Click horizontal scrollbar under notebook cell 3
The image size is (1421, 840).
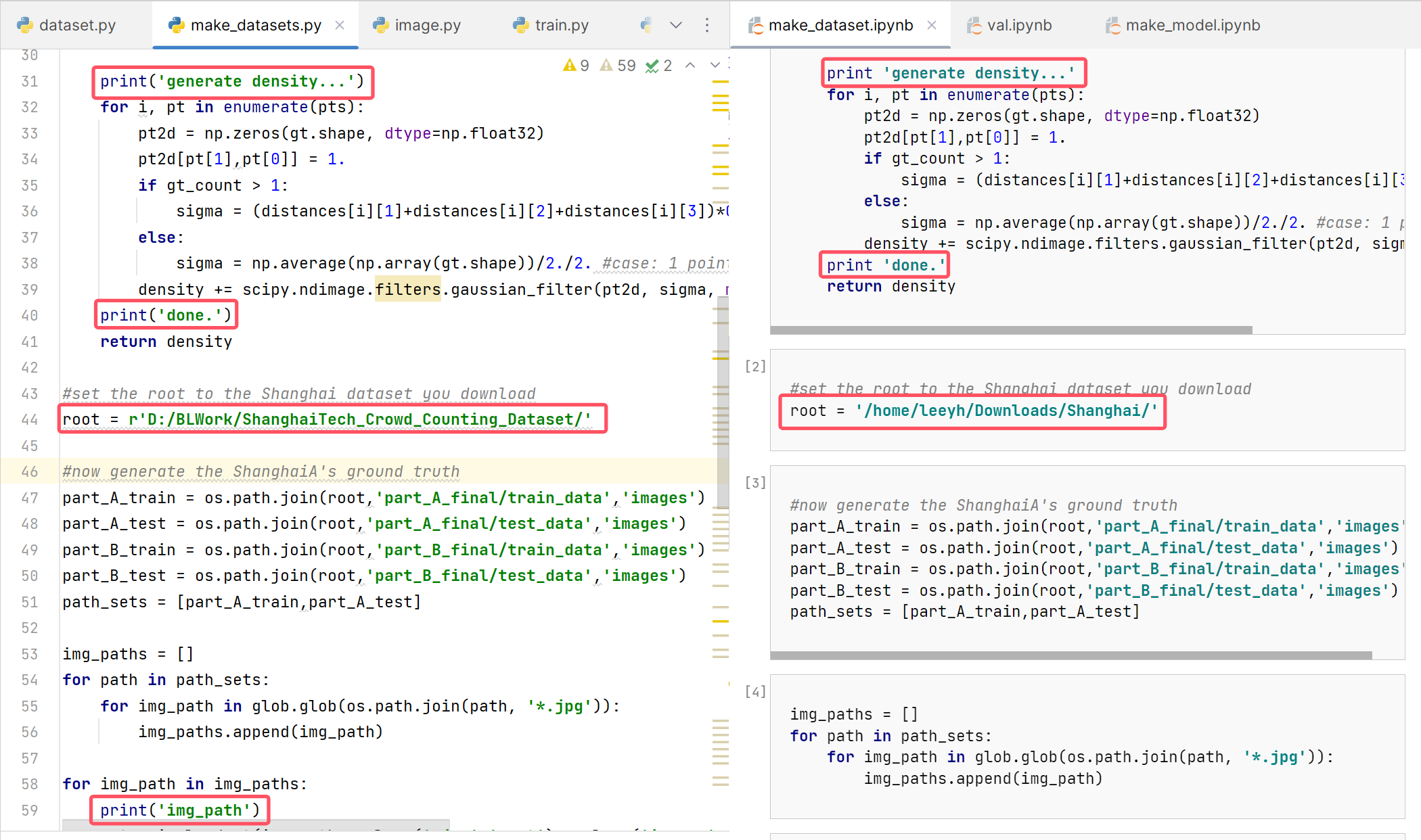click(1070, 655)
